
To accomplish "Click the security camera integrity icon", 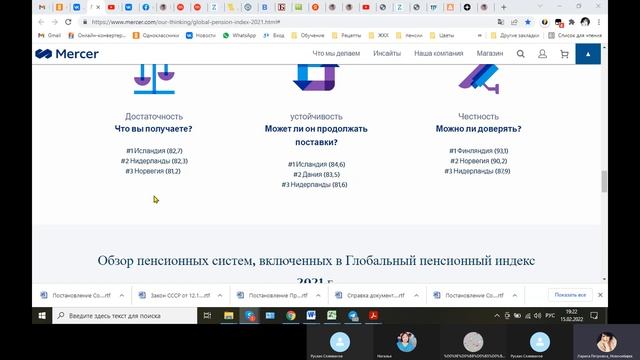I will [x=479, y=79].
